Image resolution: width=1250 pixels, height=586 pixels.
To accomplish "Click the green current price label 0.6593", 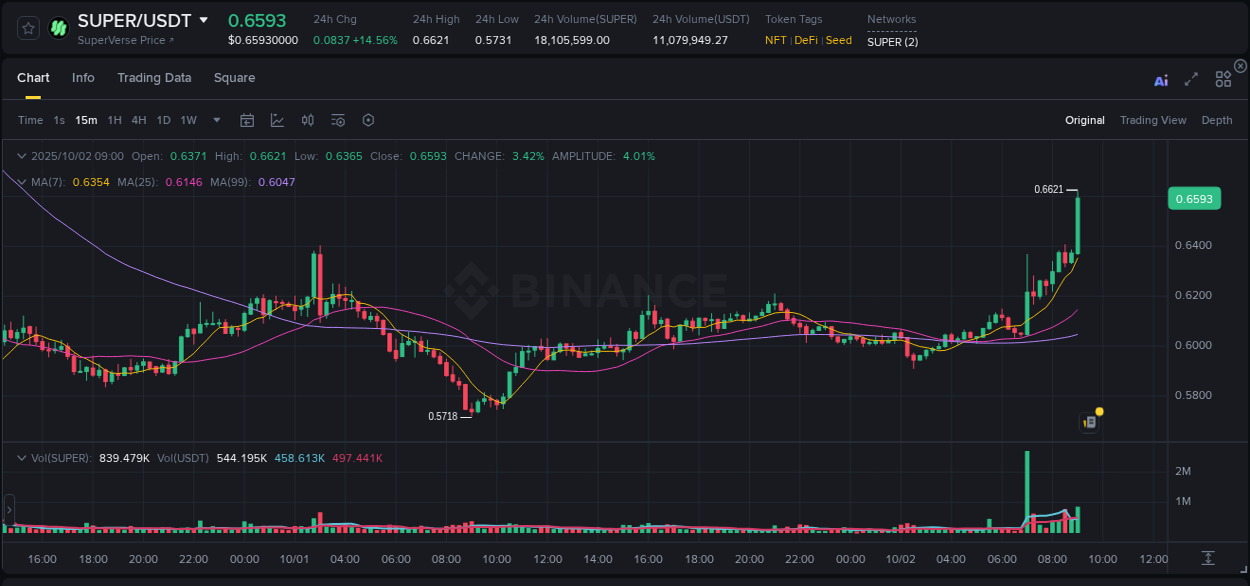I will click(1194, 198).
